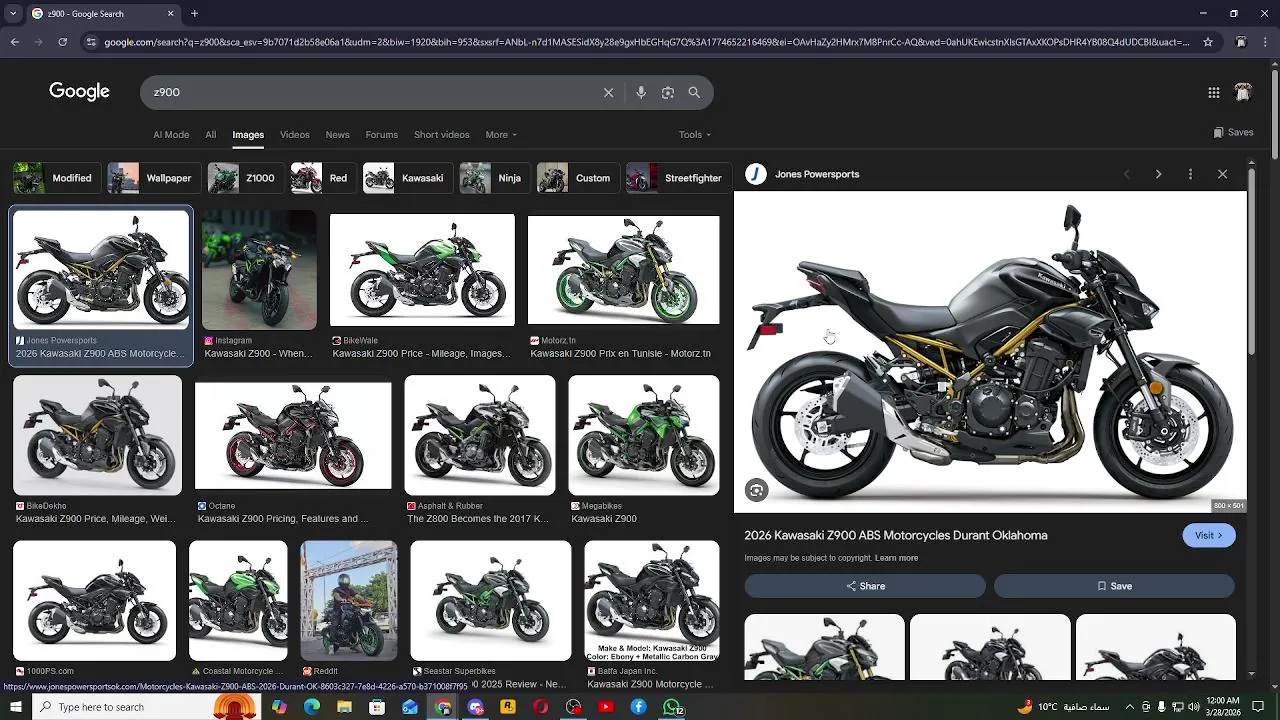The width and height of the screenshot is (1280, 720).
Task: Click the magnifier search submit icon
Action: tap(694, 92)
